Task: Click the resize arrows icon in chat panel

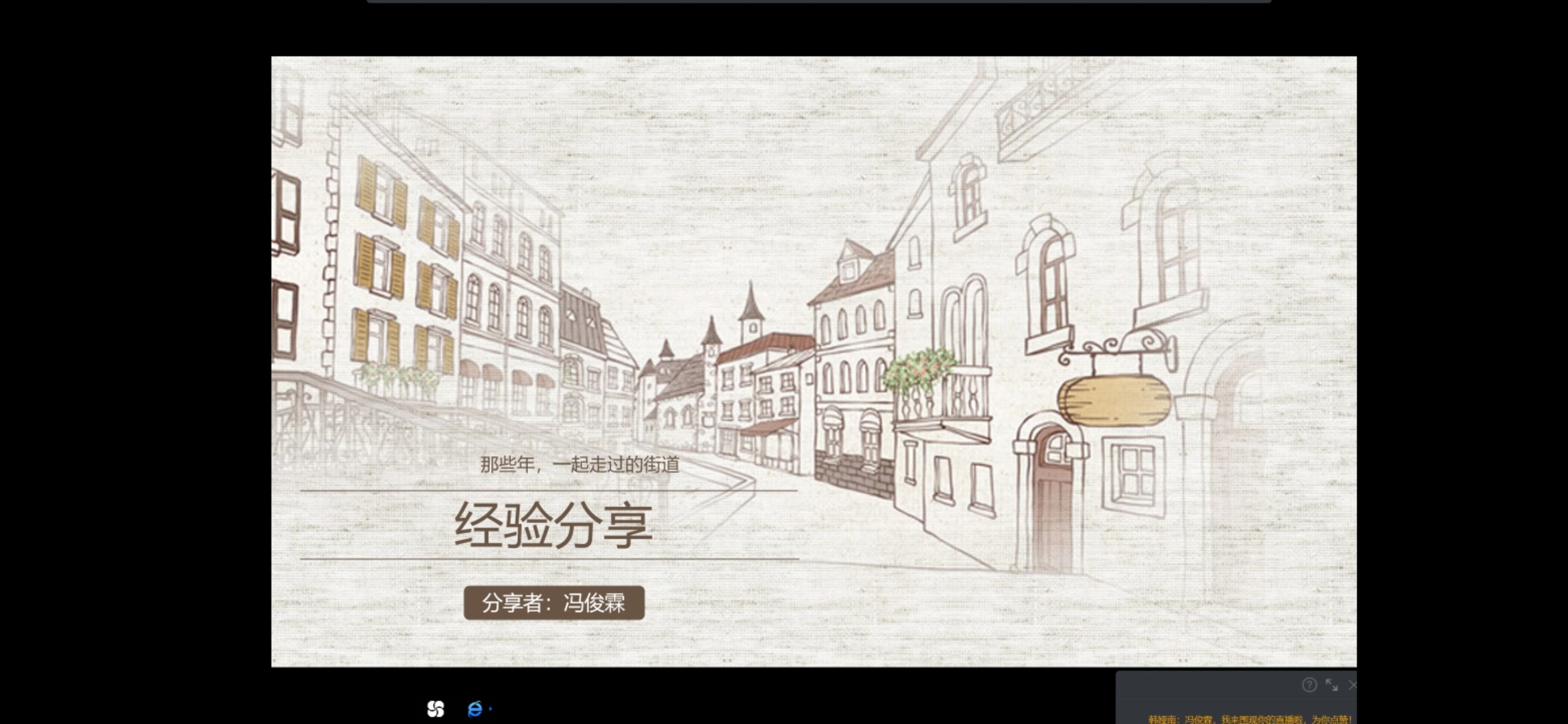Action: pyautogui.click(x=1331, y=685)
